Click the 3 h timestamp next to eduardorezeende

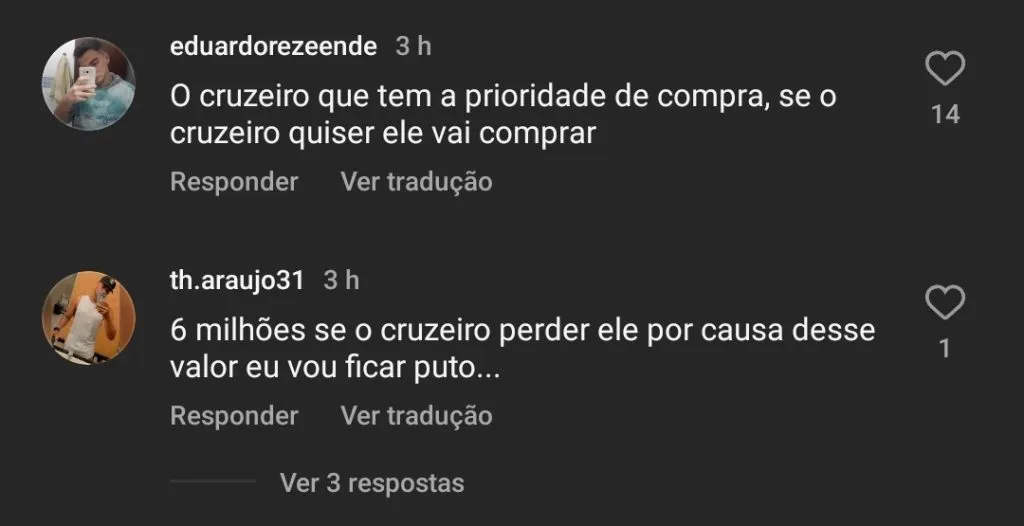[413, 46]
